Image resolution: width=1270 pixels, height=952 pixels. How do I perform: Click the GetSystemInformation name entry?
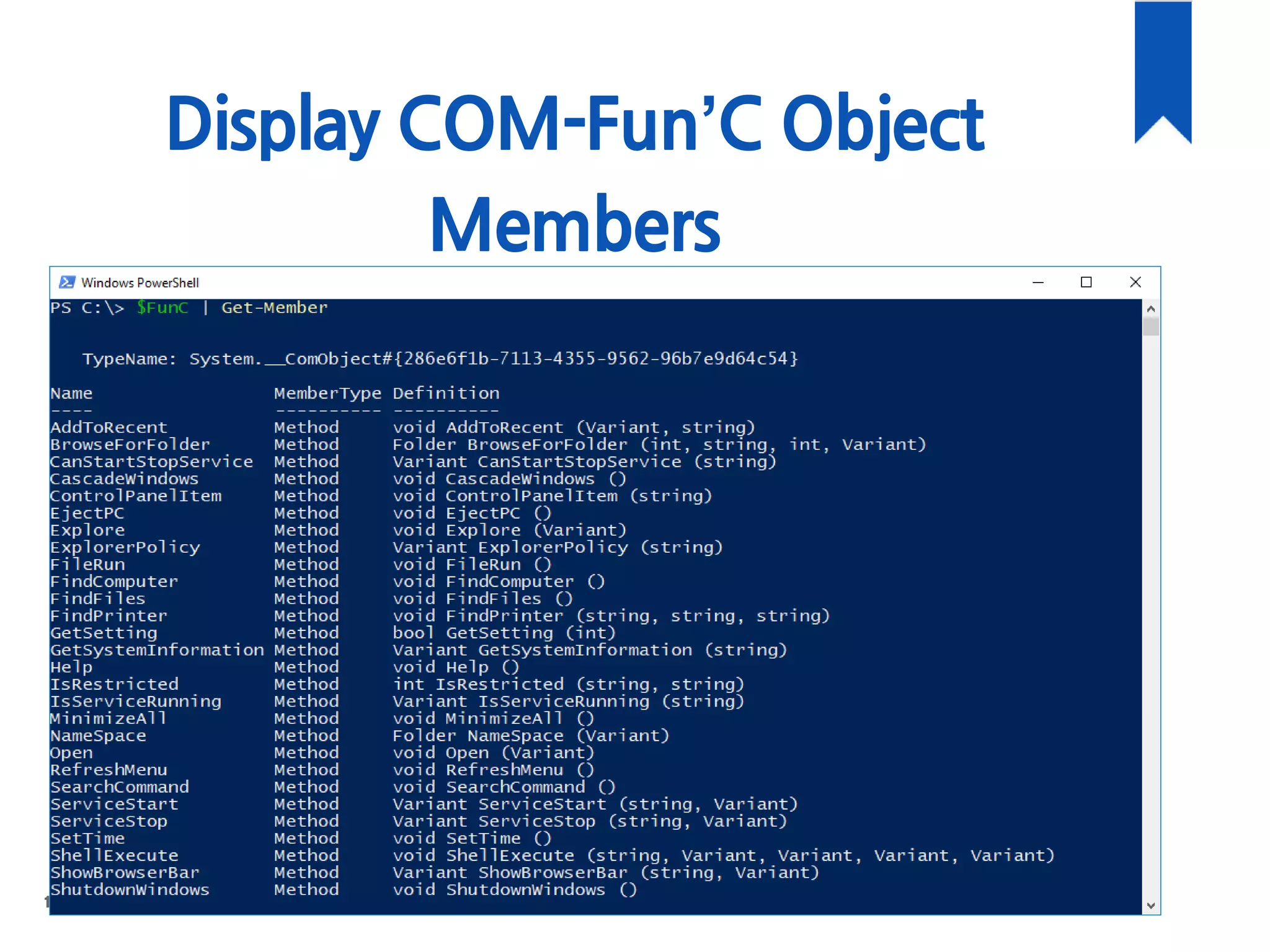click(x=157, y=650)
